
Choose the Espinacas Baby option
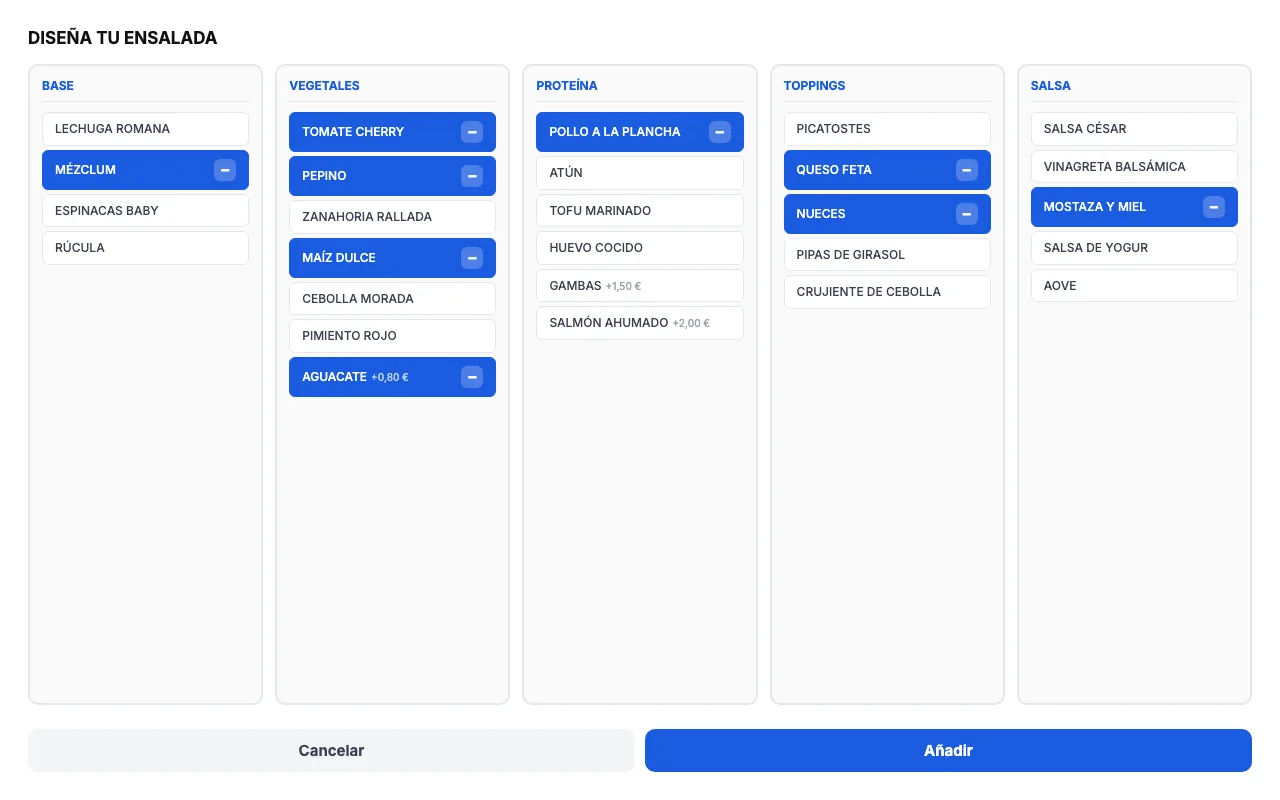(x=145, y=211)
